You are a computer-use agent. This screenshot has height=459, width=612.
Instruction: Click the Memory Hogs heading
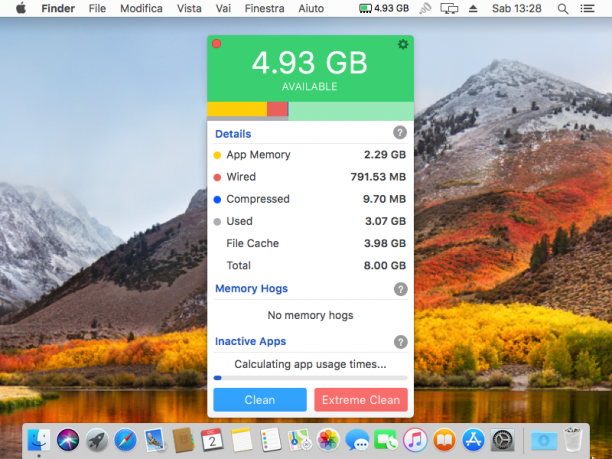point(251,288)
